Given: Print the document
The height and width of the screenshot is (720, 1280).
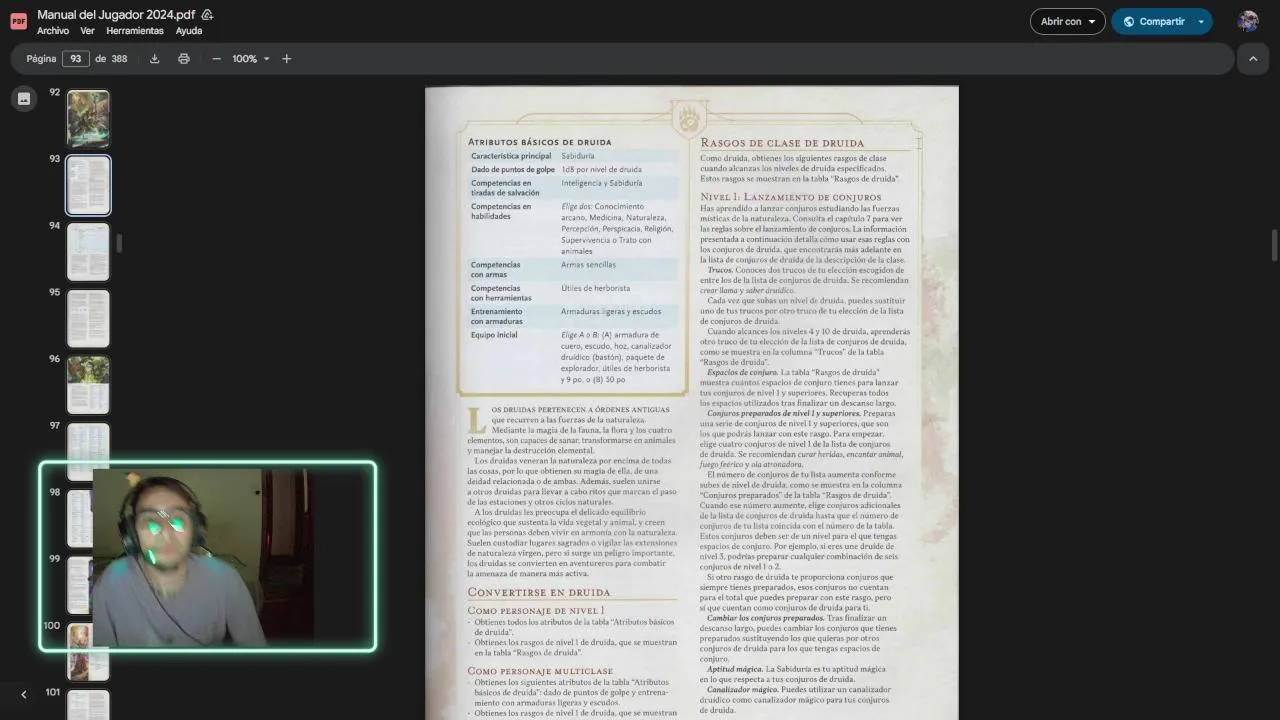Looking at the screenshot, I should click(184, 59).
